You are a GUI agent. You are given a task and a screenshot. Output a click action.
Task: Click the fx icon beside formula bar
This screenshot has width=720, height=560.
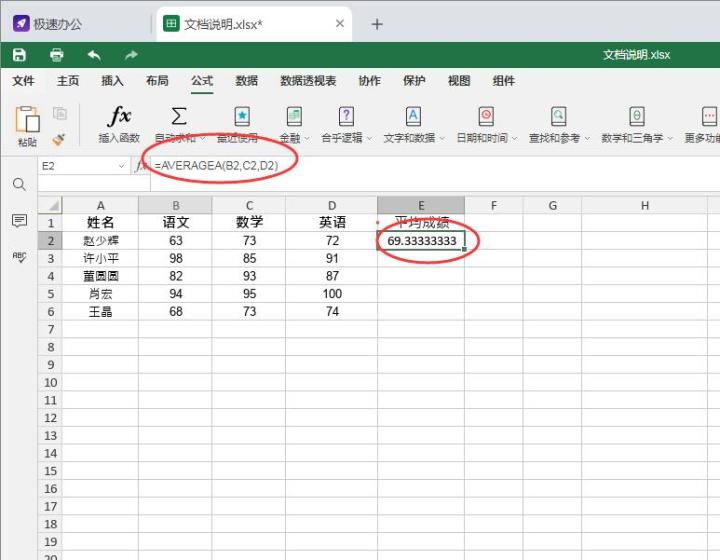(x=140, y=166)
